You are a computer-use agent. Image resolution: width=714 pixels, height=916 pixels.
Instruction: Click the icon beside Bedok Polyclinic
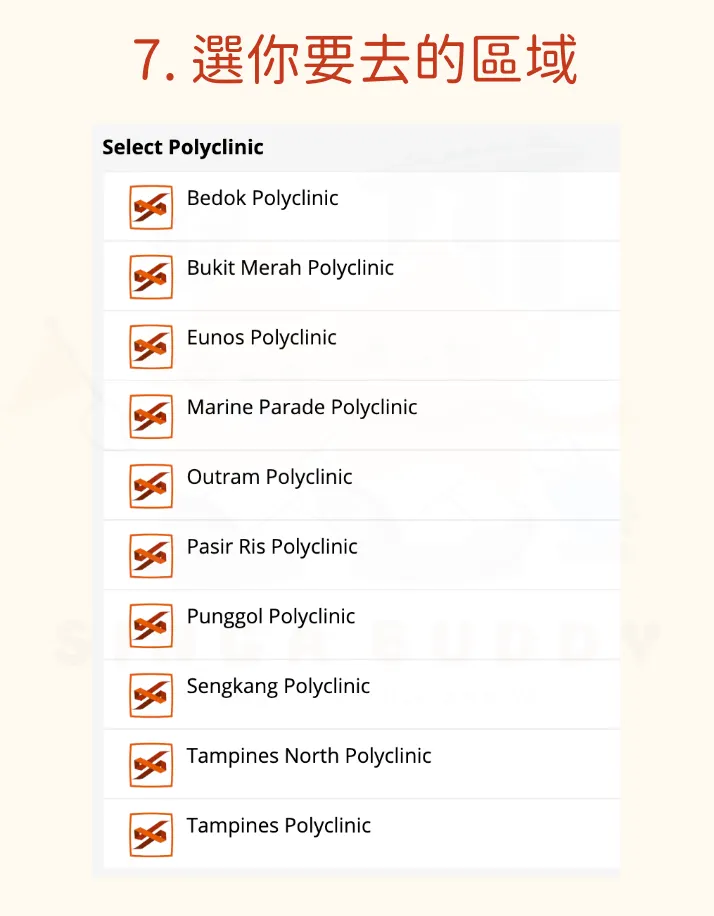click(151, 207)
